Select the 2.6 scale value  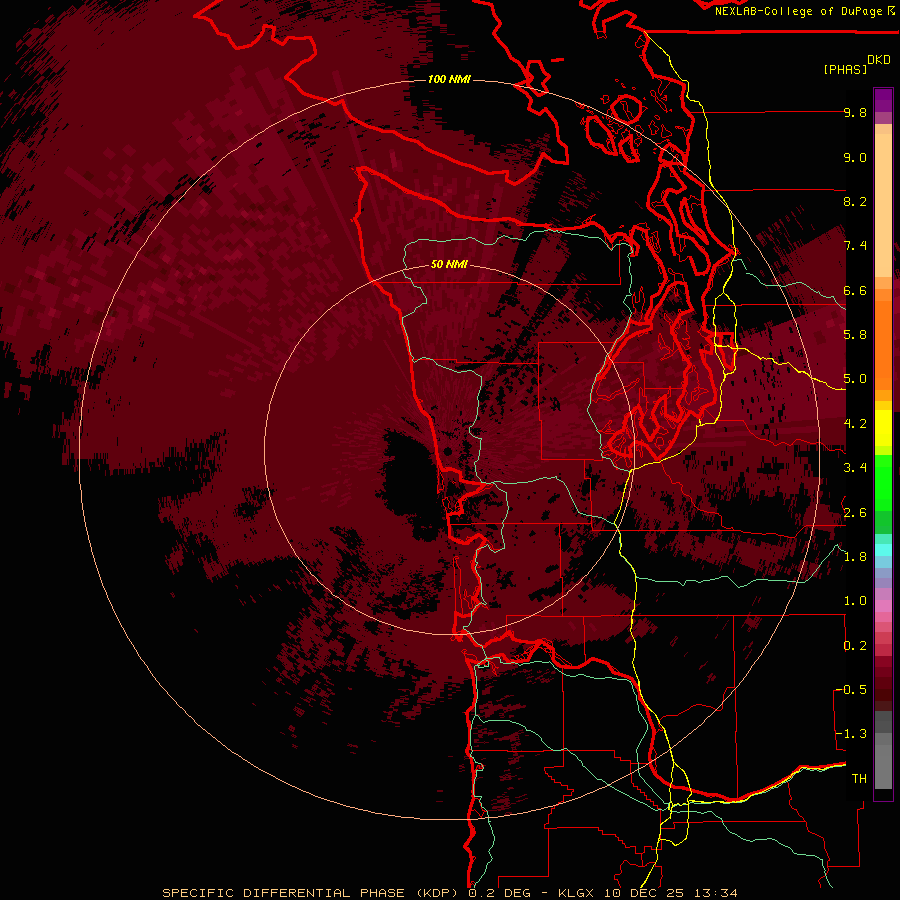[x=855, y=513]
